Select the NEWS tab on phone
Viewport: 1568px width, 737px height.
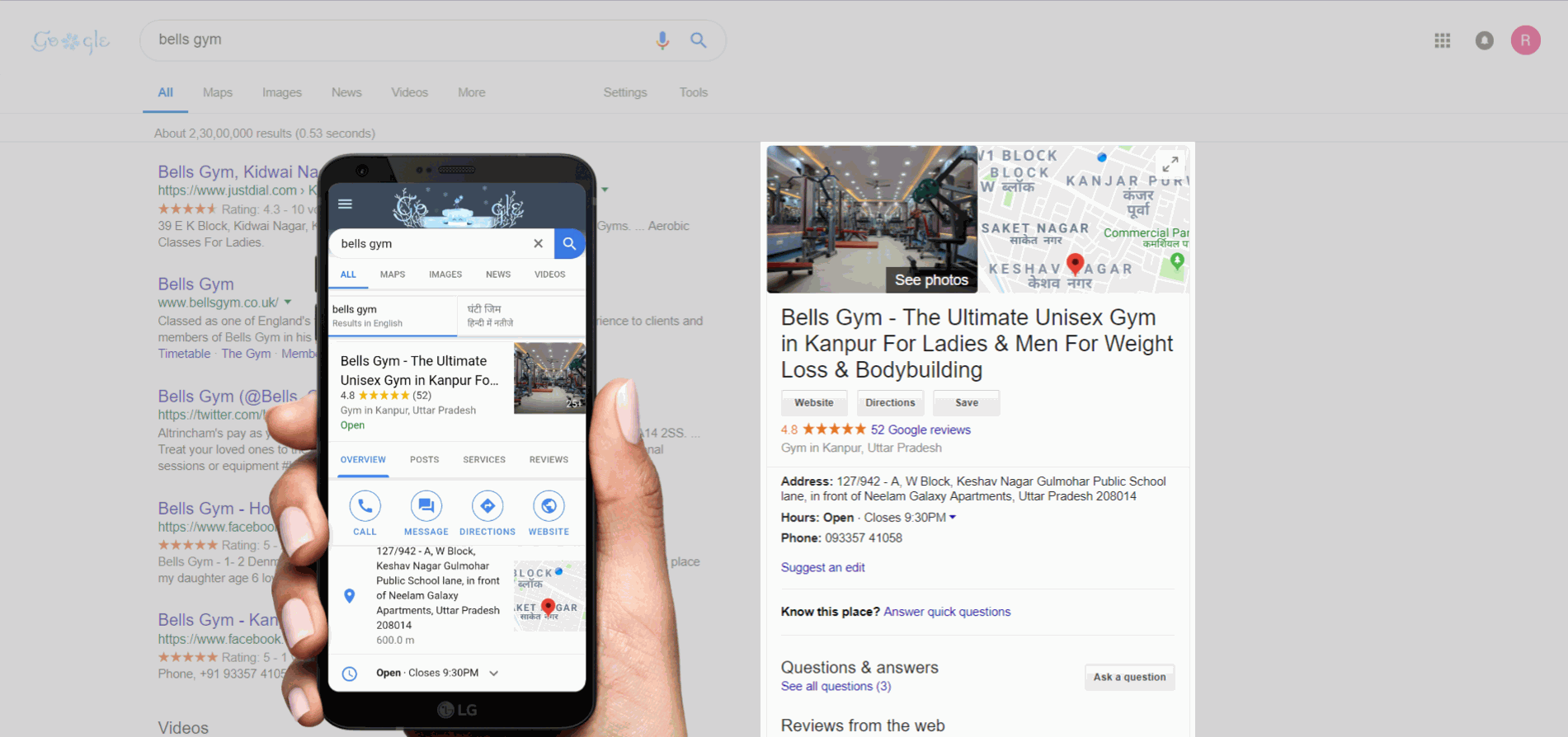click(x=498, y=275)
